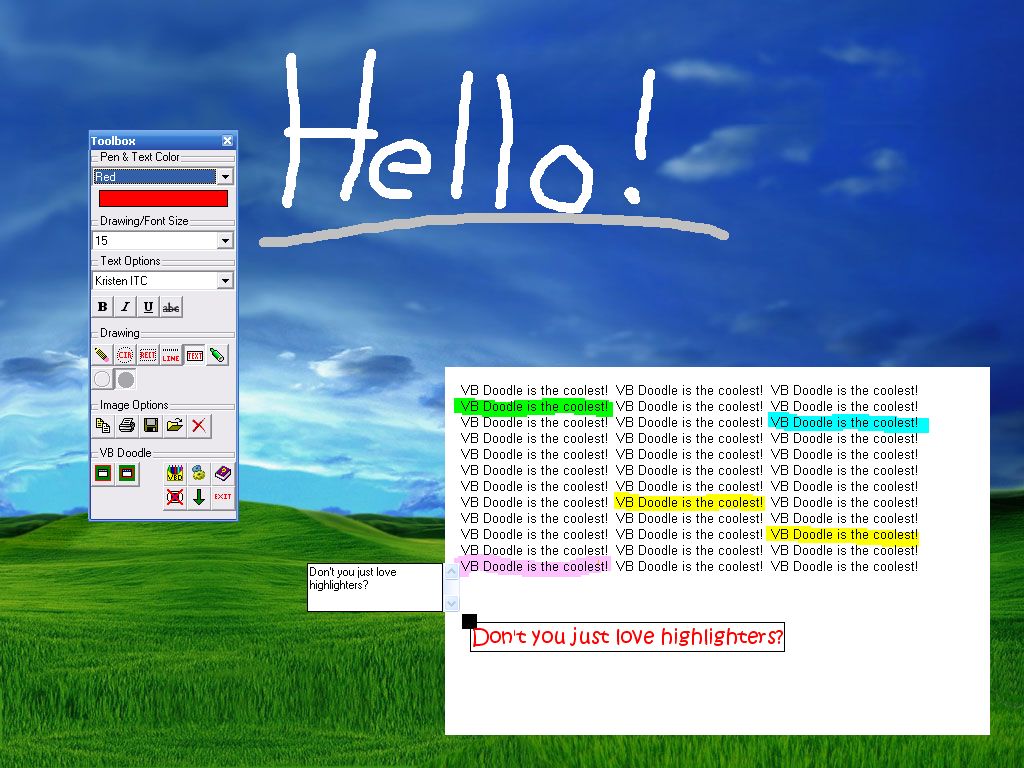Click the 'VB Doodle' group label
This screenshot has width=1024, height=768.
point(125,453)
